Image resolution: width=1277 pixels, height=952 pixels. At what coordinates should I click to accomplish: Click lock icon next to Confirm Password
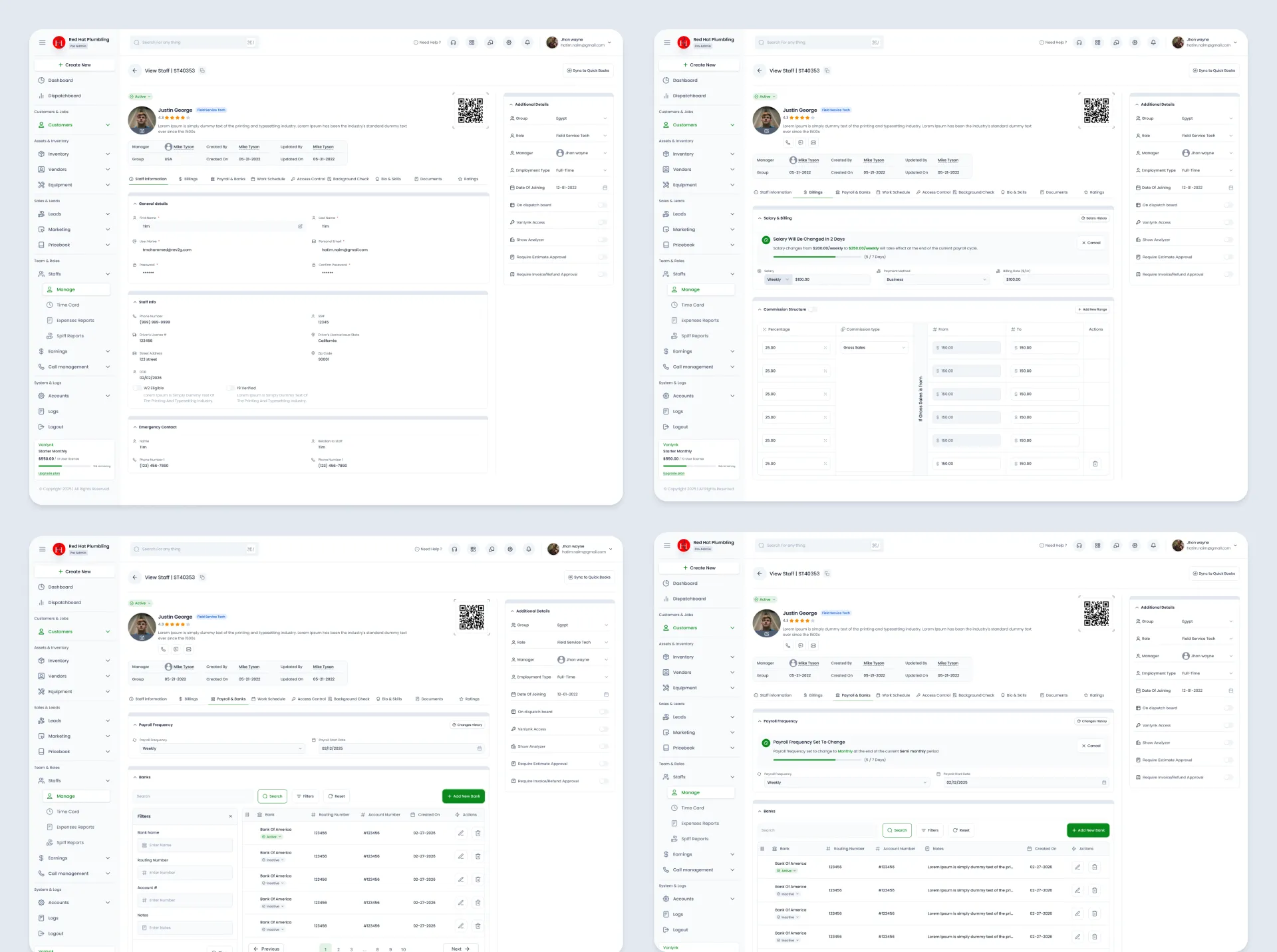[314, 265]
